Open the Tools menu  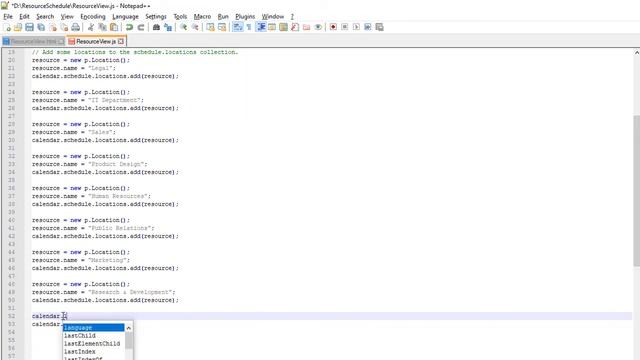click(x=180, y=17)
